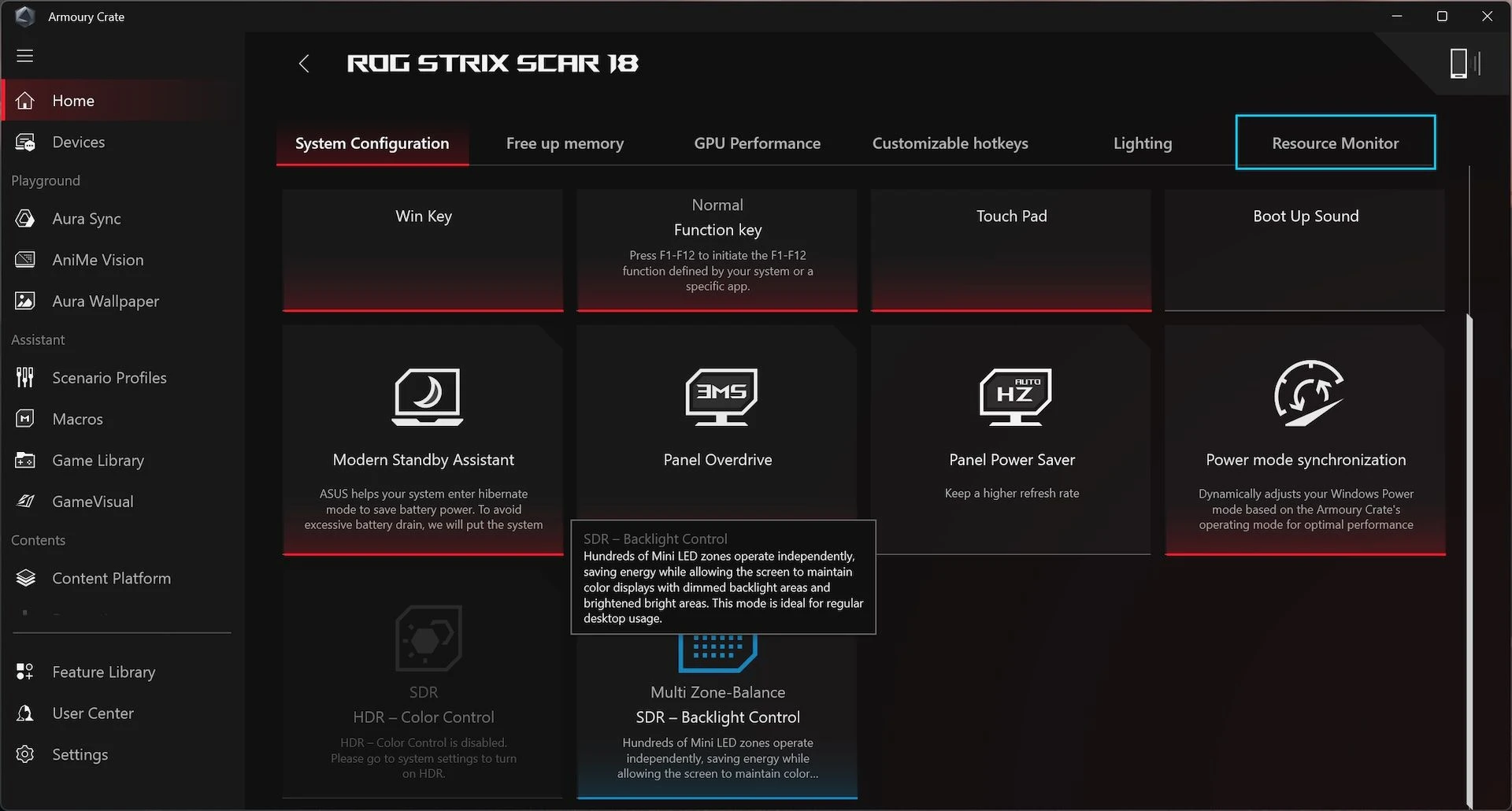This screenshot has width=1512, height=811.
Task: Click the GameVisual icon
Action: click(x=25, y=502)
